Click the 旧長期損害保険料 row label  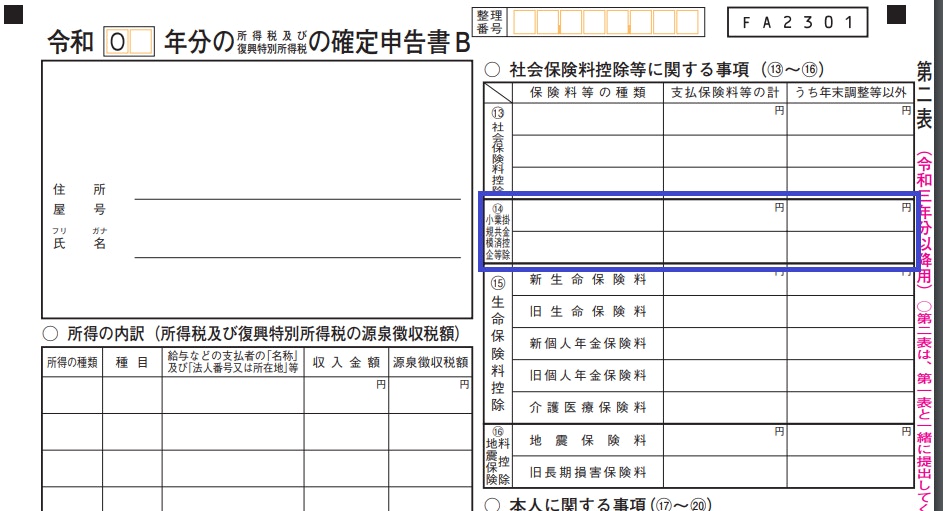click(588, 473)
